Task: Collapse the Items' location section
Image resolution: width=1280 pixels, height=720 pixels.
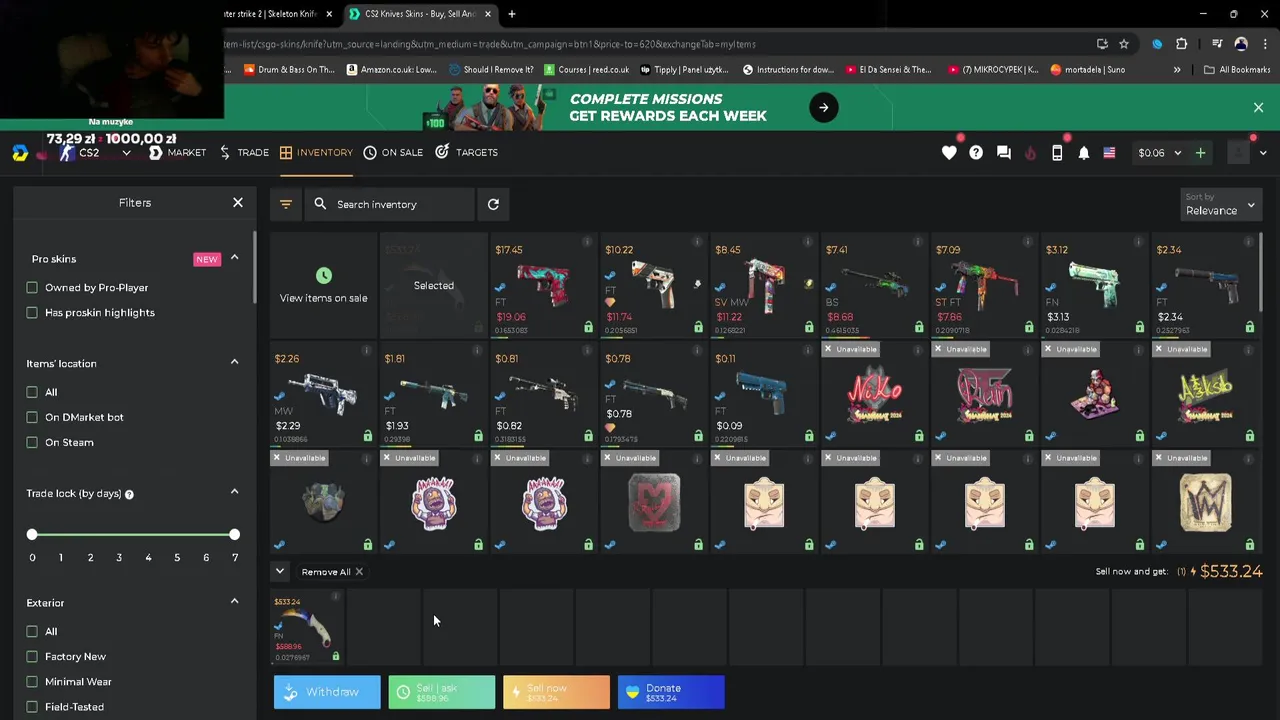Action: click(234, 362)
